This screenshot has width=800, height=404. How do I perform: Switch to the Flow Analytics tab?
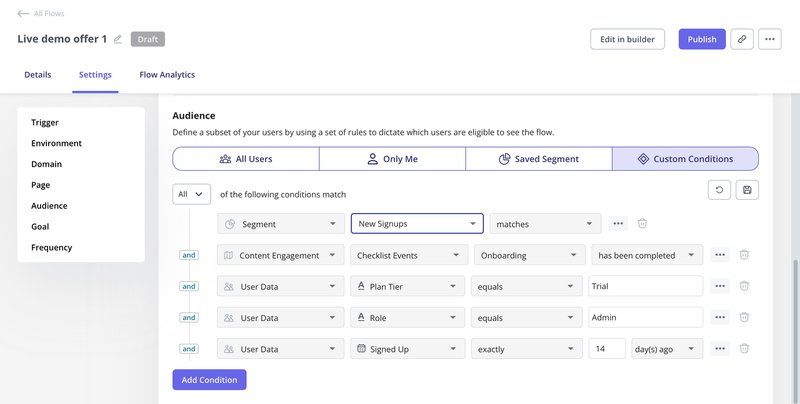pos(167,75)
